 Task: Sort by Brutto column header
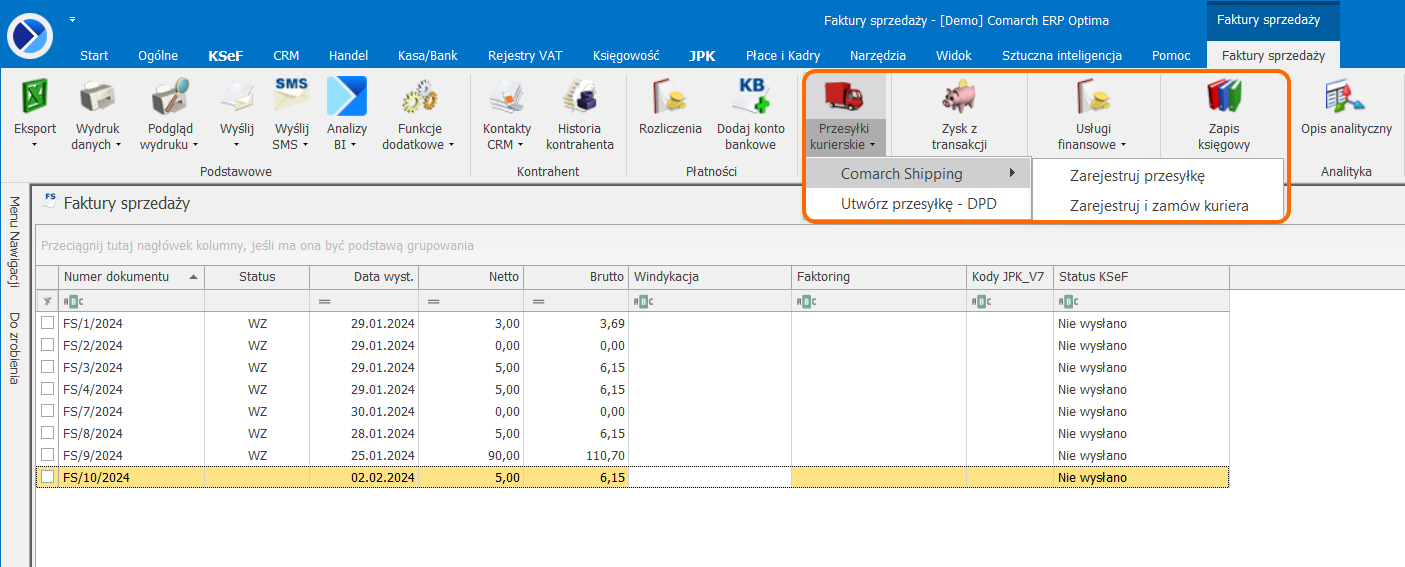[577, 277]
